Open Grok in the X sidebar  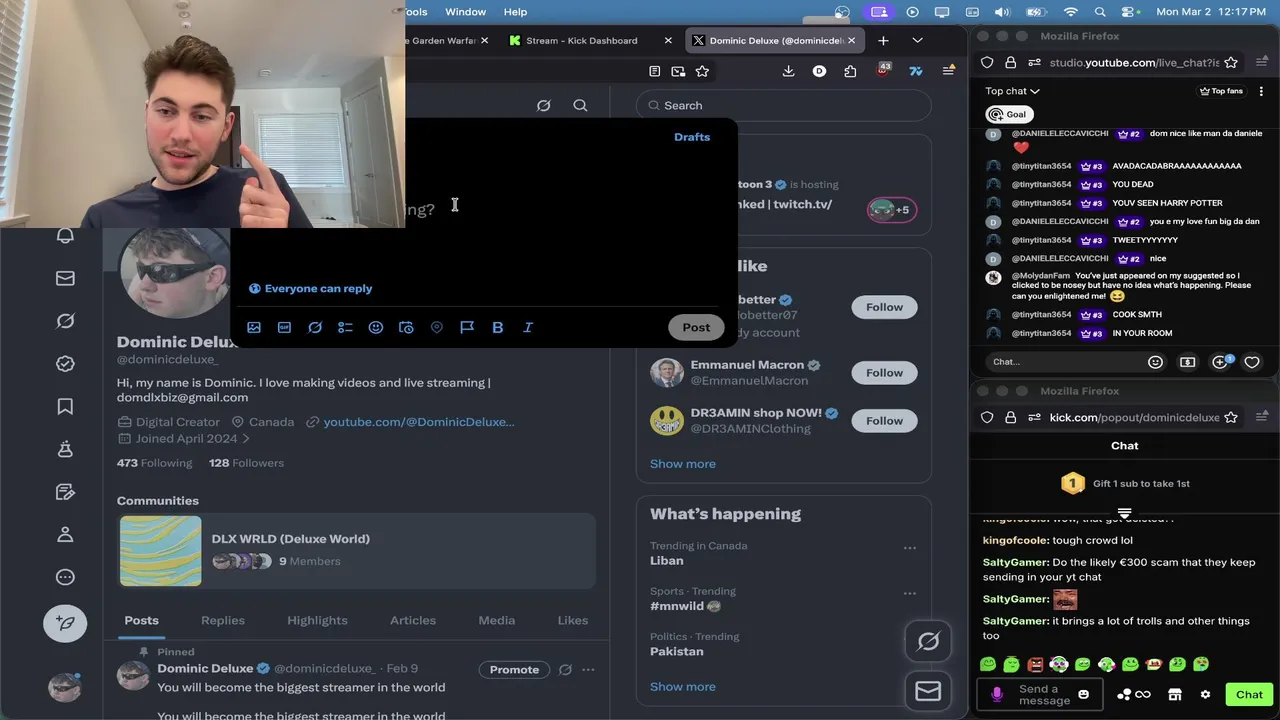click(65, 321)
